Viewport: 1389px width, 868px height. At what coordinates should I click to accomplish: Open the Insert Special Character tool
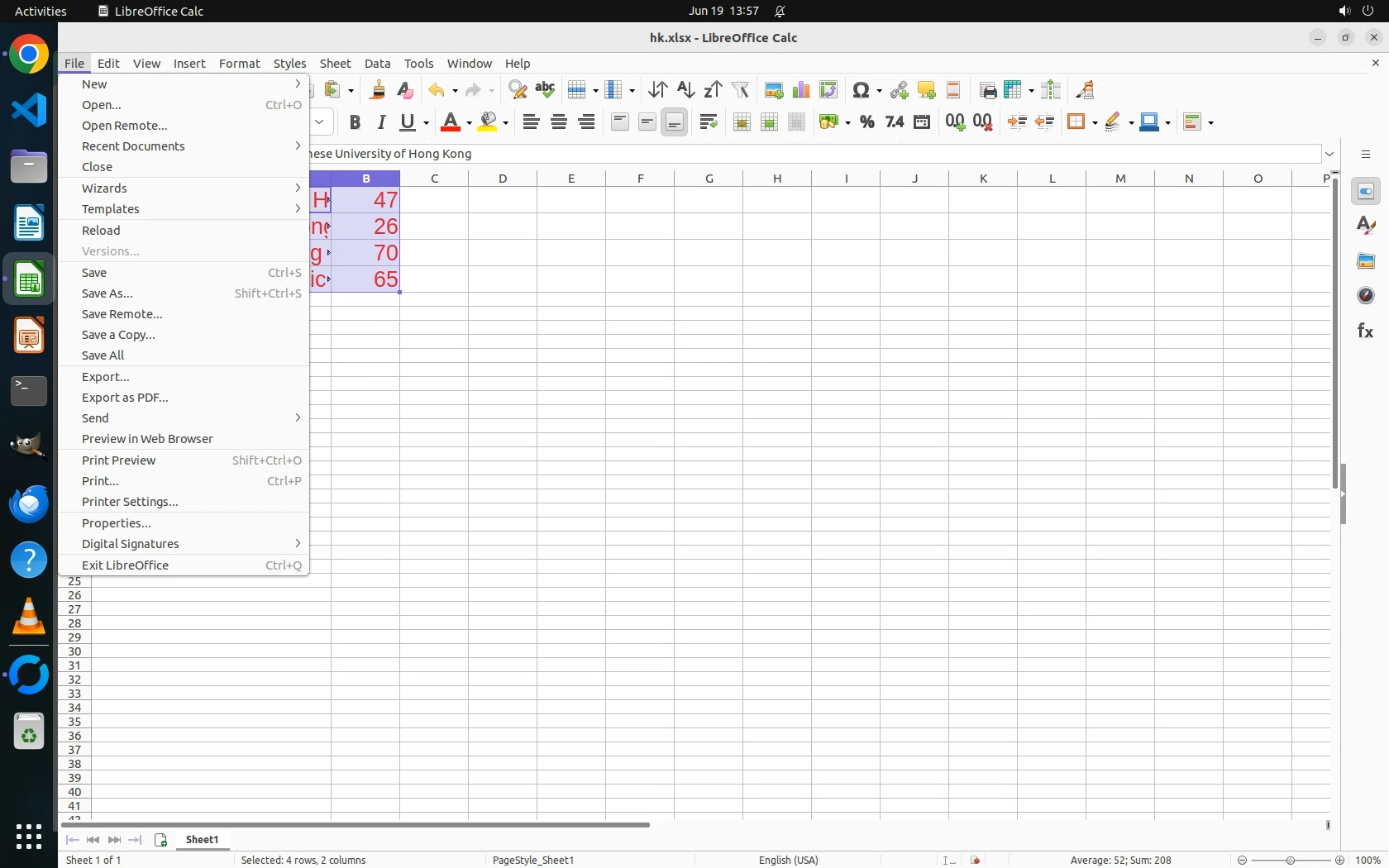coord(861,90)
